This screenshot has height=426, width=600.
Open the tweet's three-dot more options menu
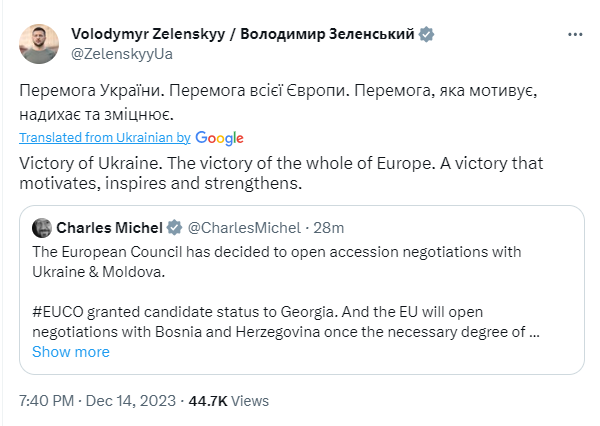575,35
